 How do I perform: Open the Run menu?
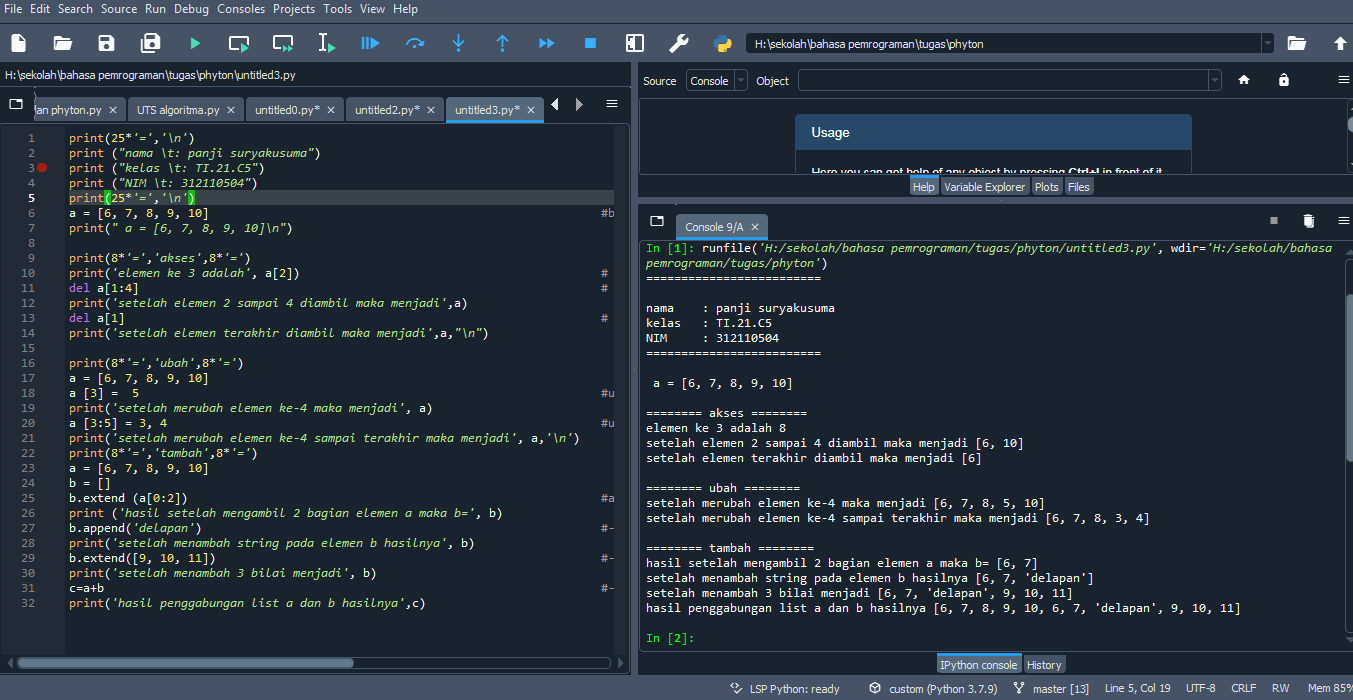tap(155, 9)
